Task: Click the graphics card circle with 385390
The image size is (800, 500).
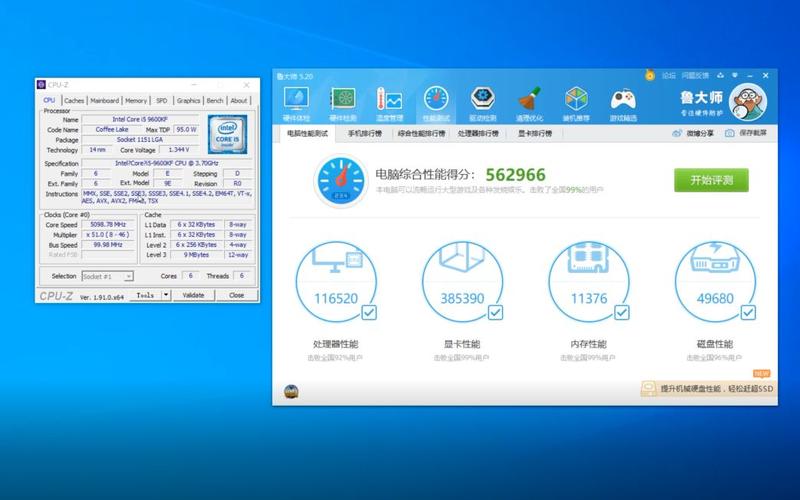Action: (462, 282)
